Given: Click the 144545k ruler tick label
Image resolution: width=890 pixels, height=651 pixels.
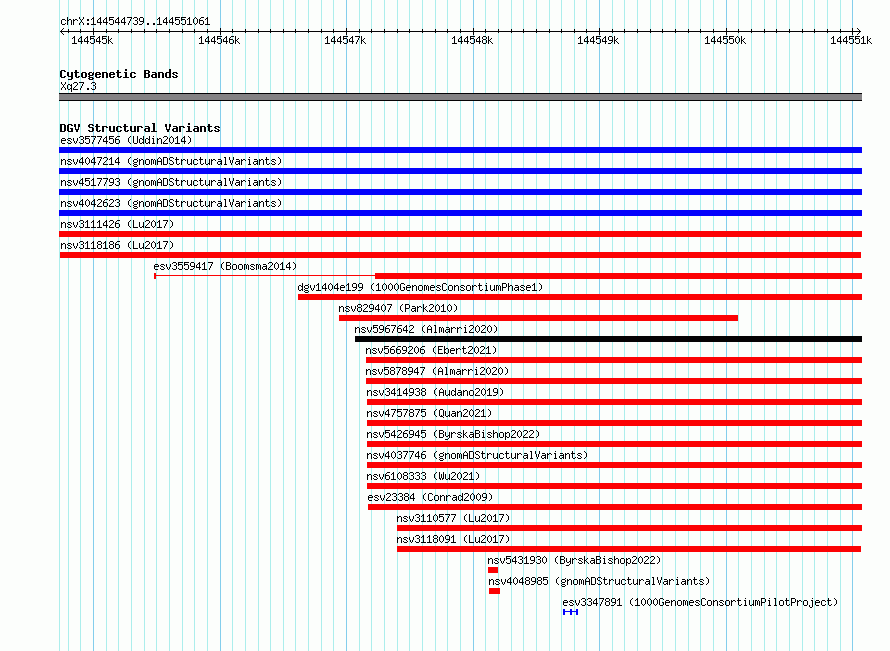Looking at the screenshot, I should 92,40.
